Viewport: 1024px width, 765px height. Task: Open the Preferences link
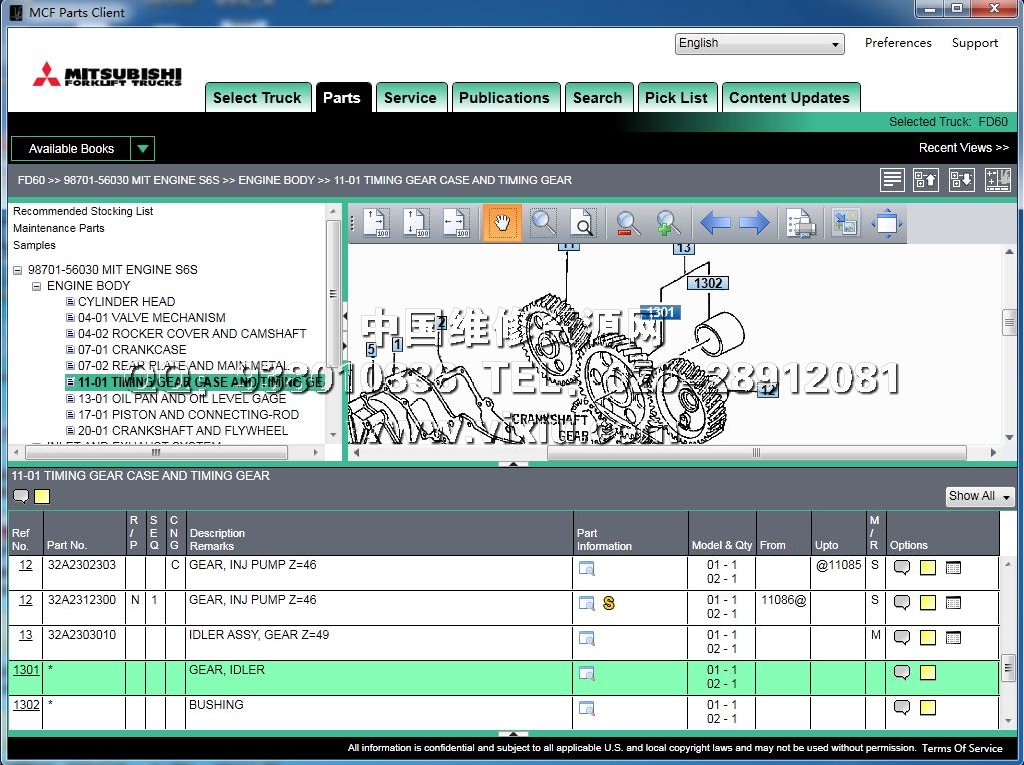point(898,43)
